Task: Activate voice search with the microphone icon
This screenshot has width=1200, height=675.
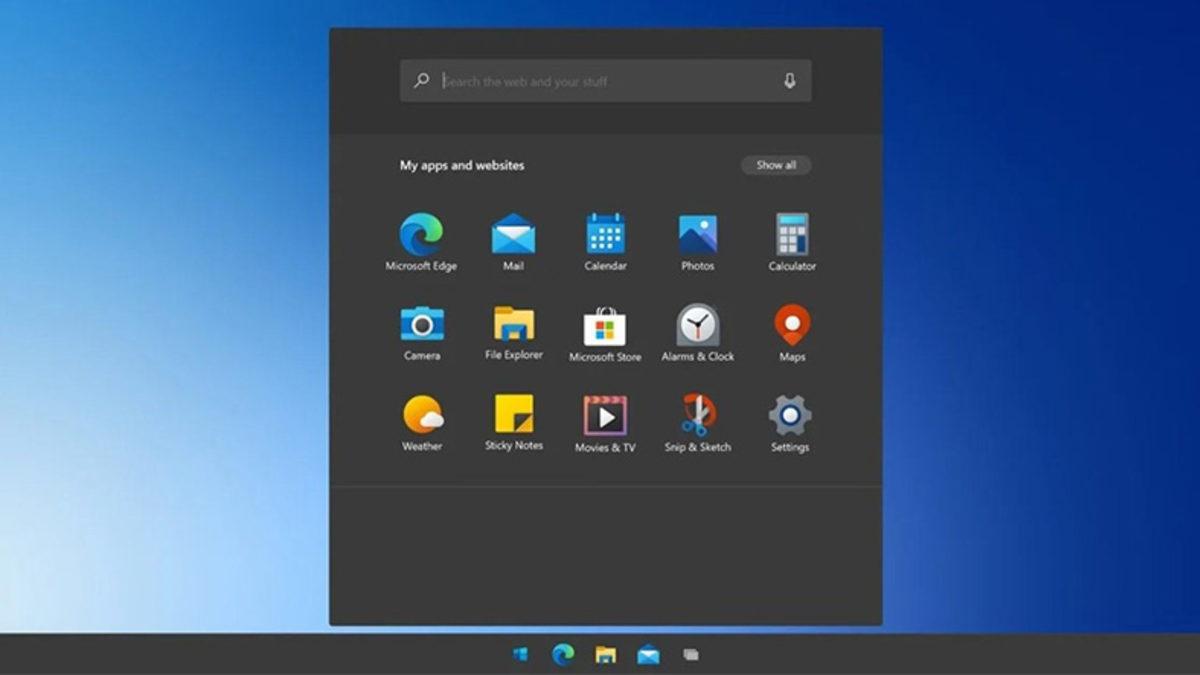Action: (789, 80)
